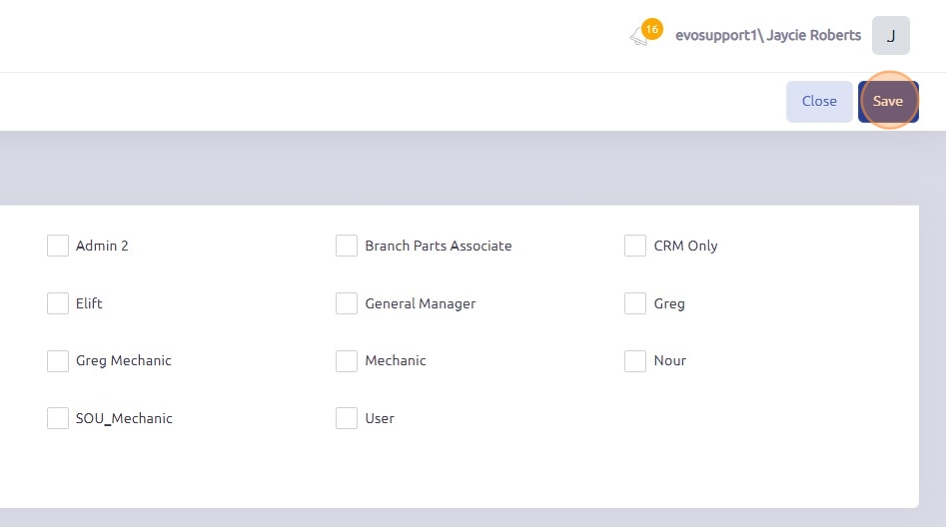This screenshot has width=946, height=527.
Task: Click the Close button
Action: [x=819, y=101]
